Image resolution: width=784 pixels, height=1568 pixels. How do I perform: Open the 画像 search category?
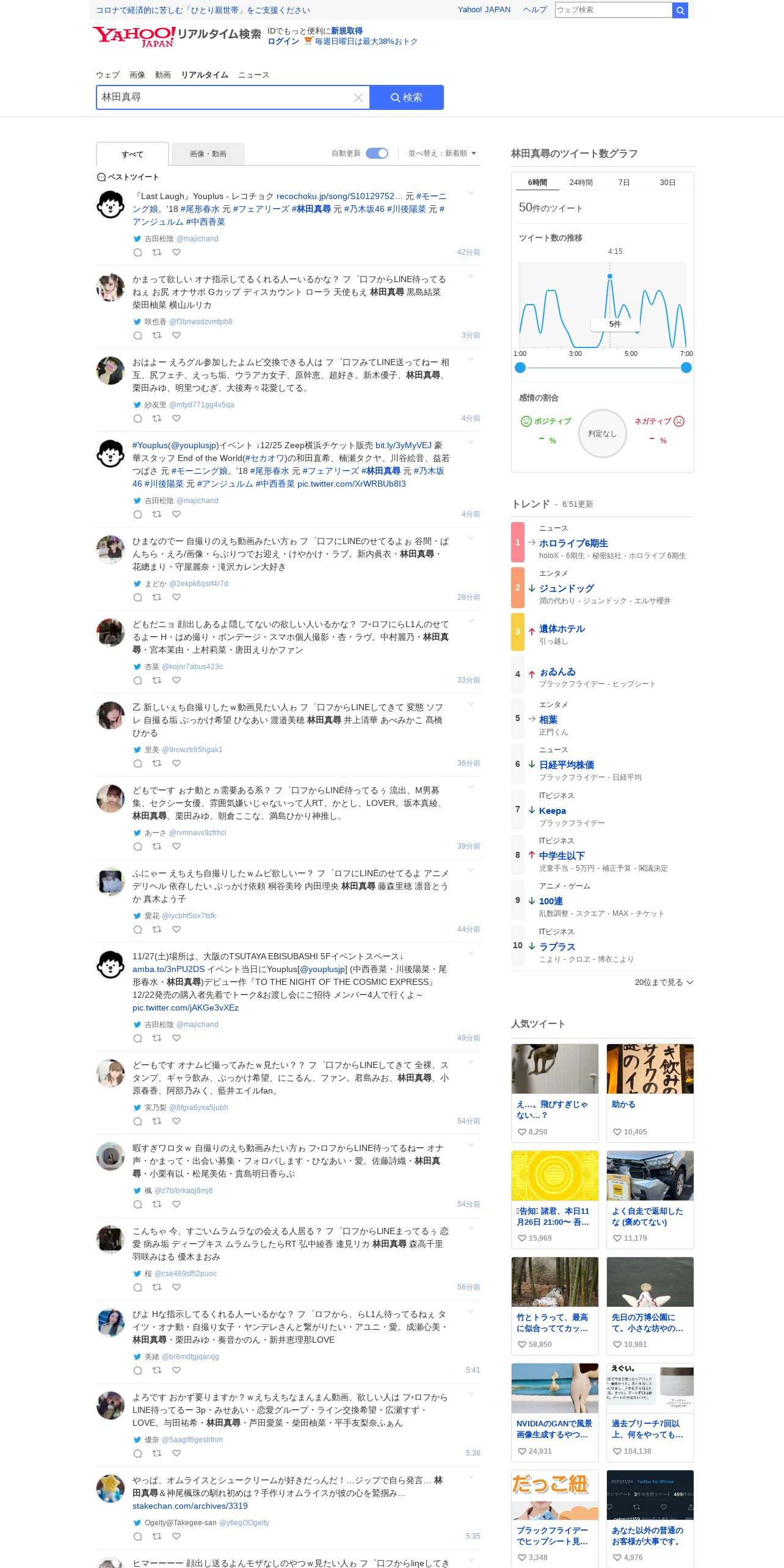point(137,75)
